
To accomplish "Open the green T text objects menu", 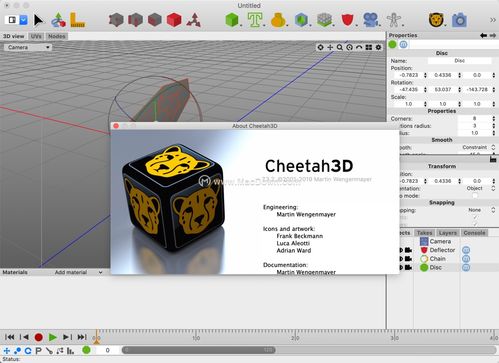I will (x=255, y=20).
